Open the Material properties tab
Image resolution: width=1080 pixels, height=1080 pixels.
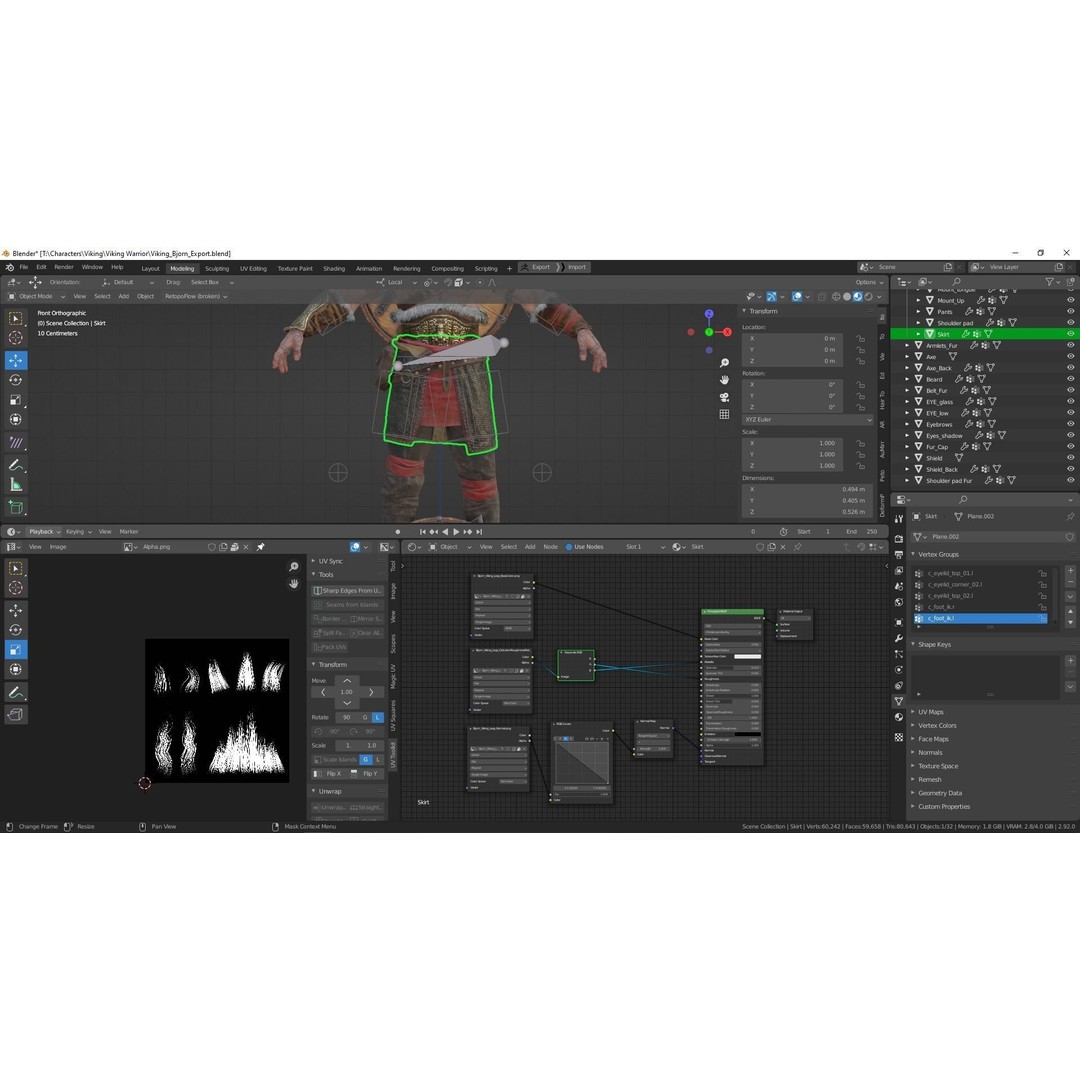click(899, 717)
